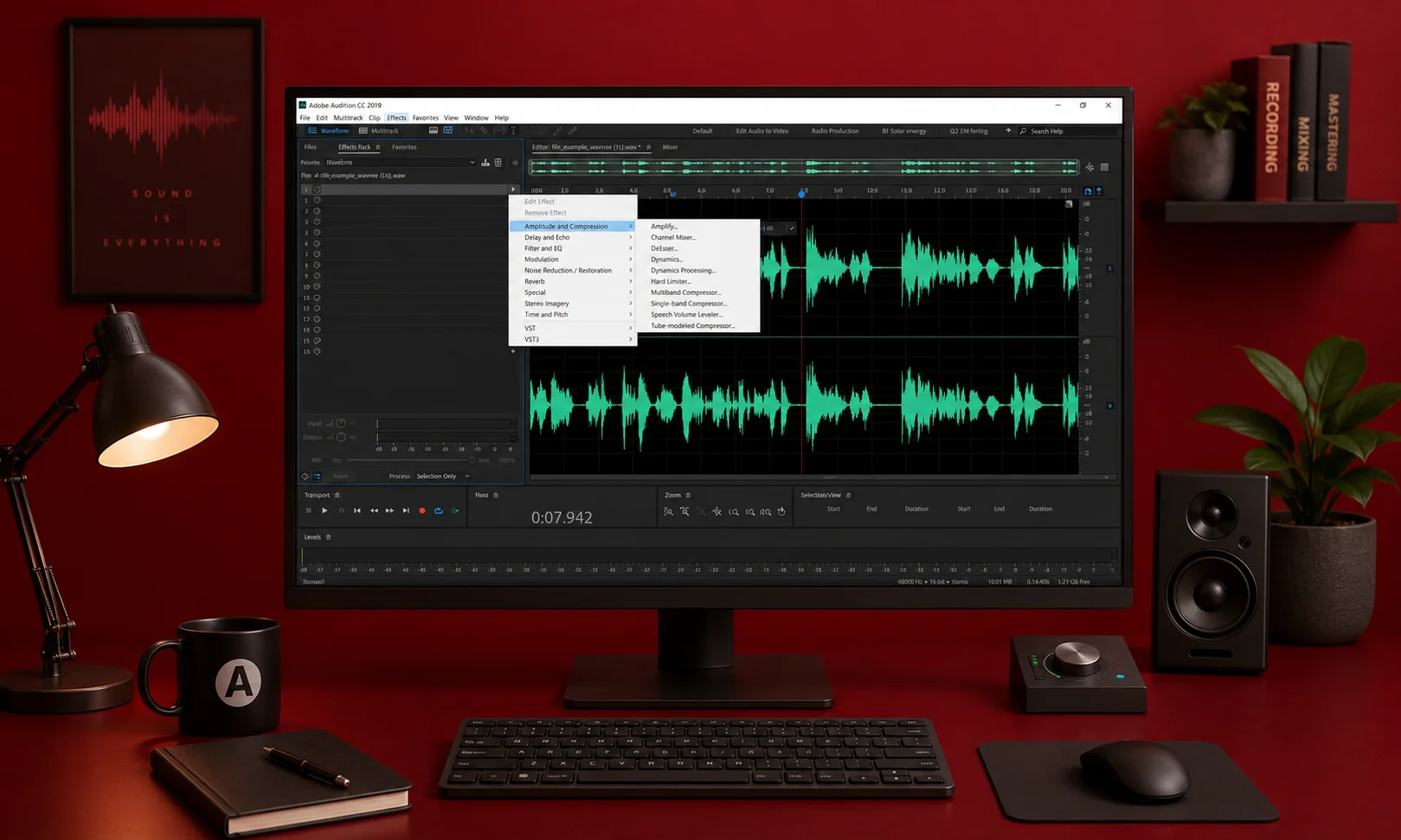The height and width of the screenshot is (840, 1401).
Task: Select the Time Selection tool
Action: click(x=513, y=131)
